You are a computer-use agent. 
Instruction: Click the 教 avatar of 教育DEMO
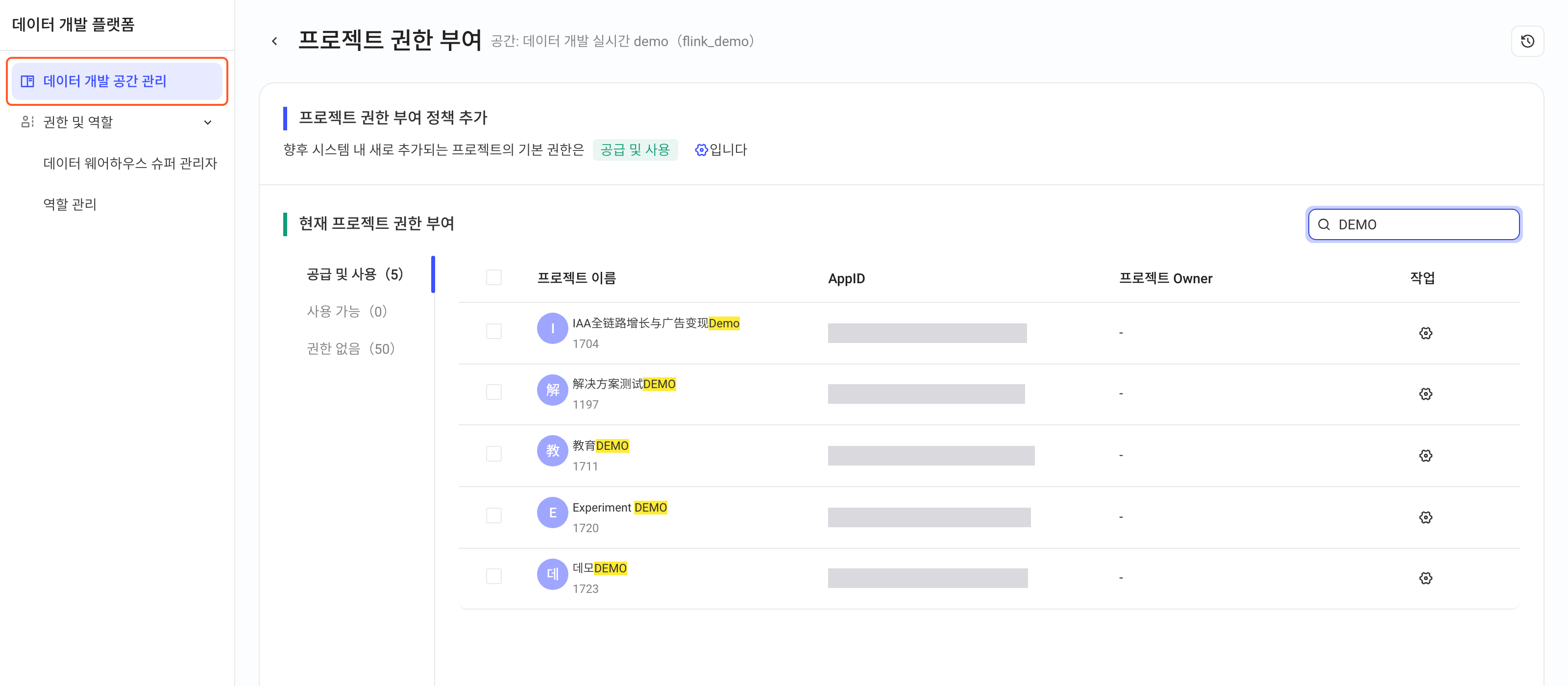552,450
